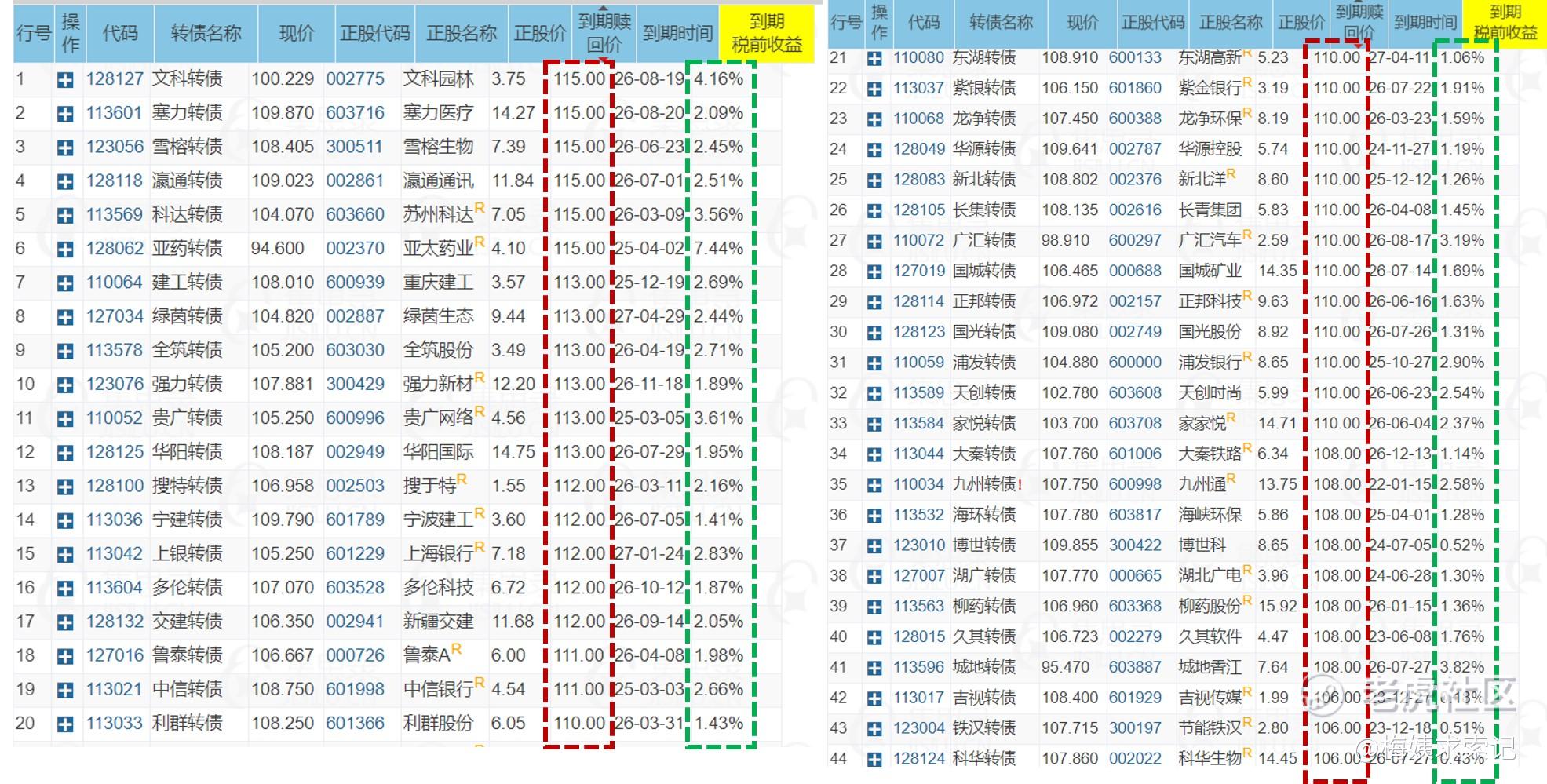Image resolution: width=1547 pixels, height=784 pixels.
Task: Click plus icon beside 正邦转债
Action: (x=874, y=302)
